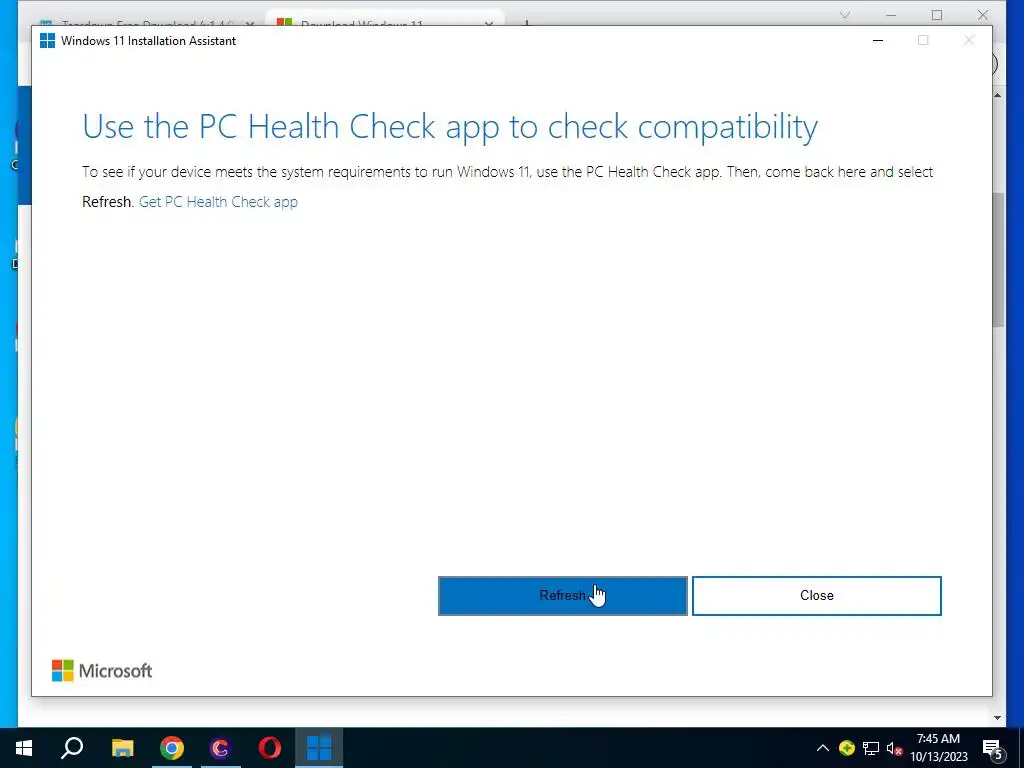This screenshot has width=1024, height=768.
Task: Click the Close button in the assistant
Action: (816, 596)
